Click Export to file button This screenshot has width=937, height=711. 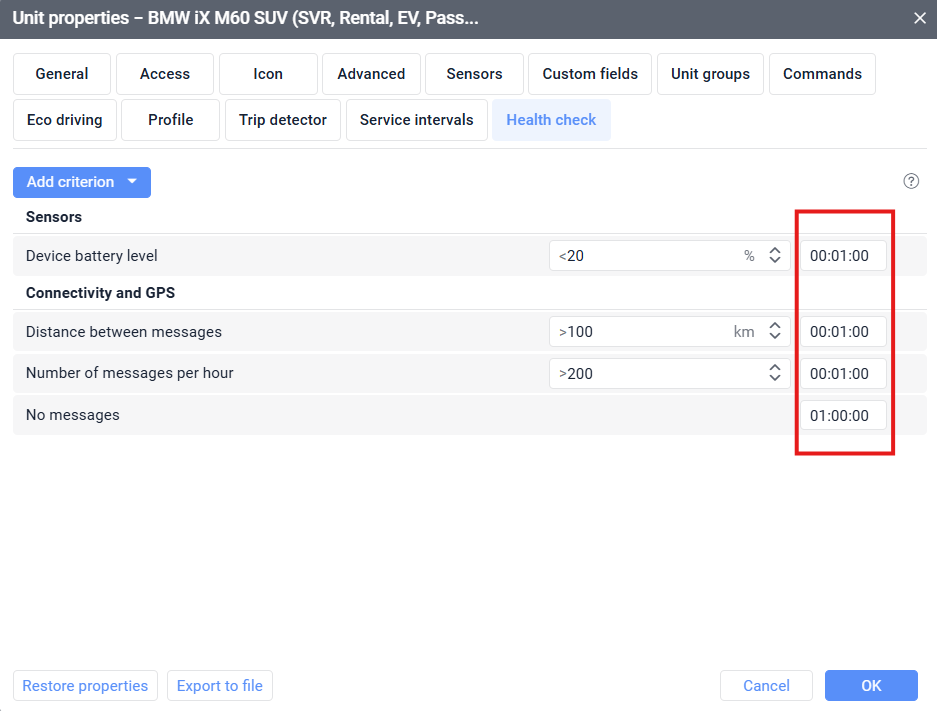(x=220, y=686)
